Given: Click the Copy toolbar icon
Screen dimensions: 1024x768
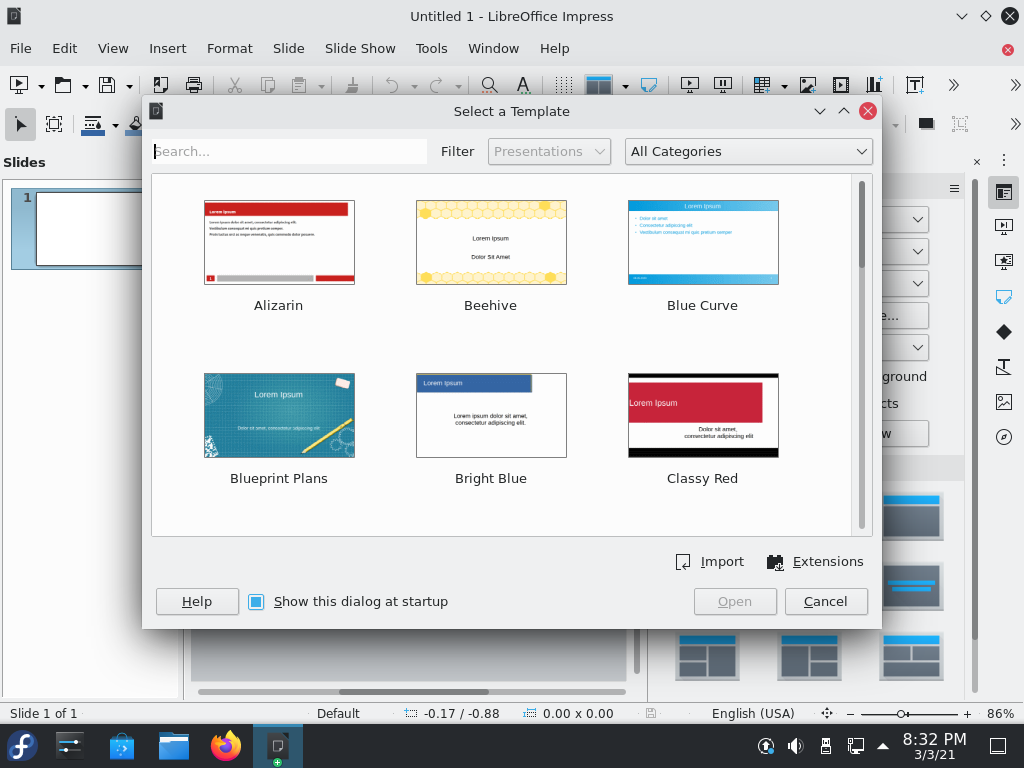Looking at the screenshot, I should tap(268, 85).
